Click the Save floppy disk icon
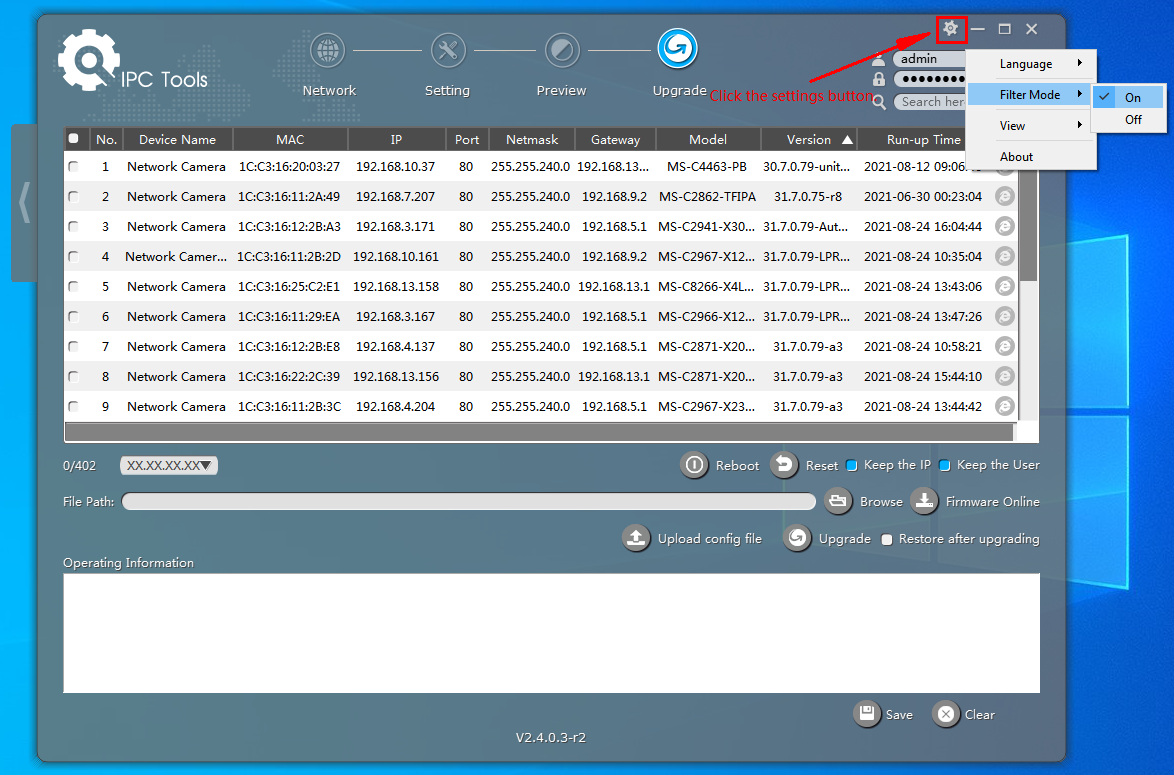 [867, 714]
